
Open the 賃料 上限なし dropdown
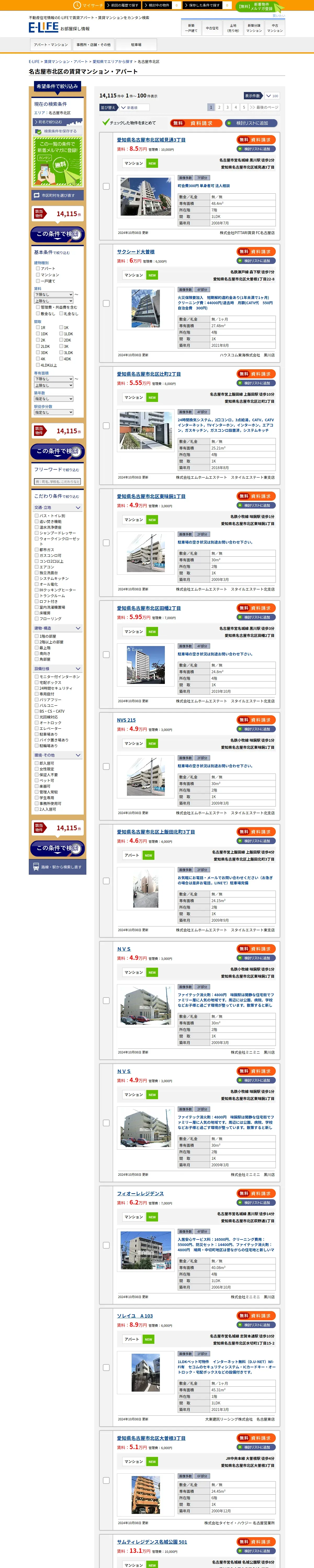point(54,301)
